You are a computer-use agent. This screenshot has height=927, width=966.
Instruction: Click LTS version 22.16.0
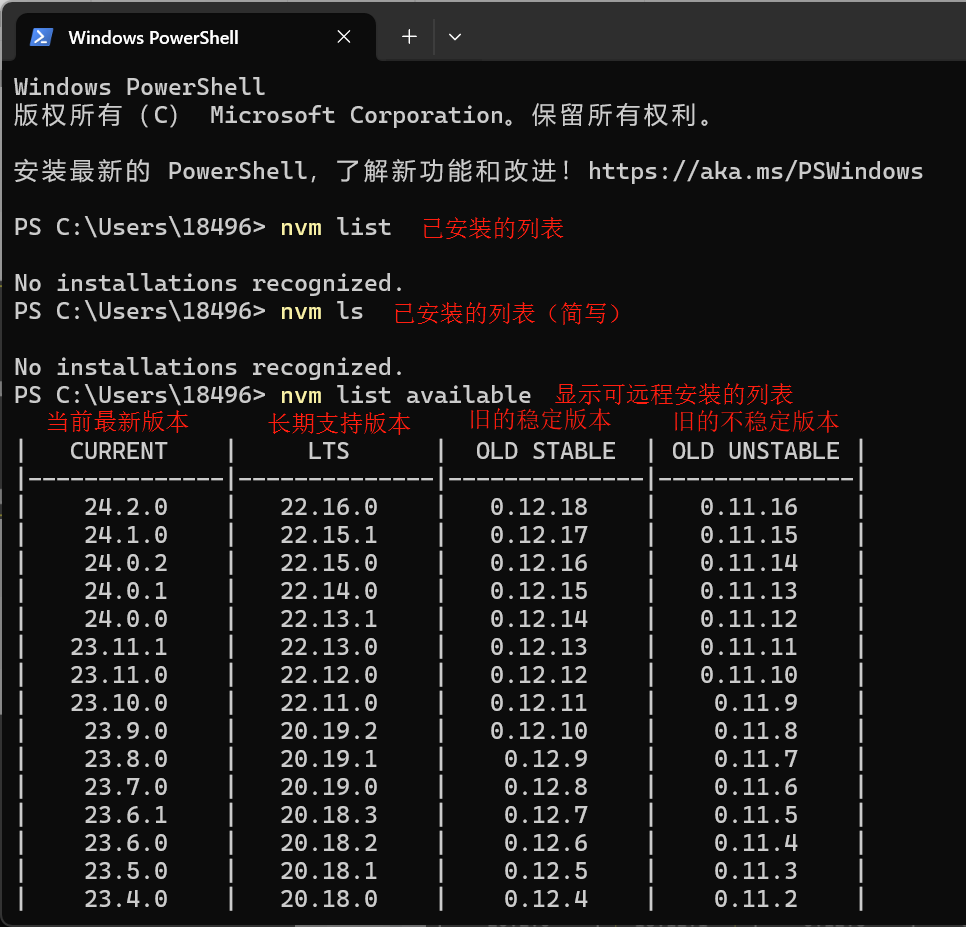(328, 507)
